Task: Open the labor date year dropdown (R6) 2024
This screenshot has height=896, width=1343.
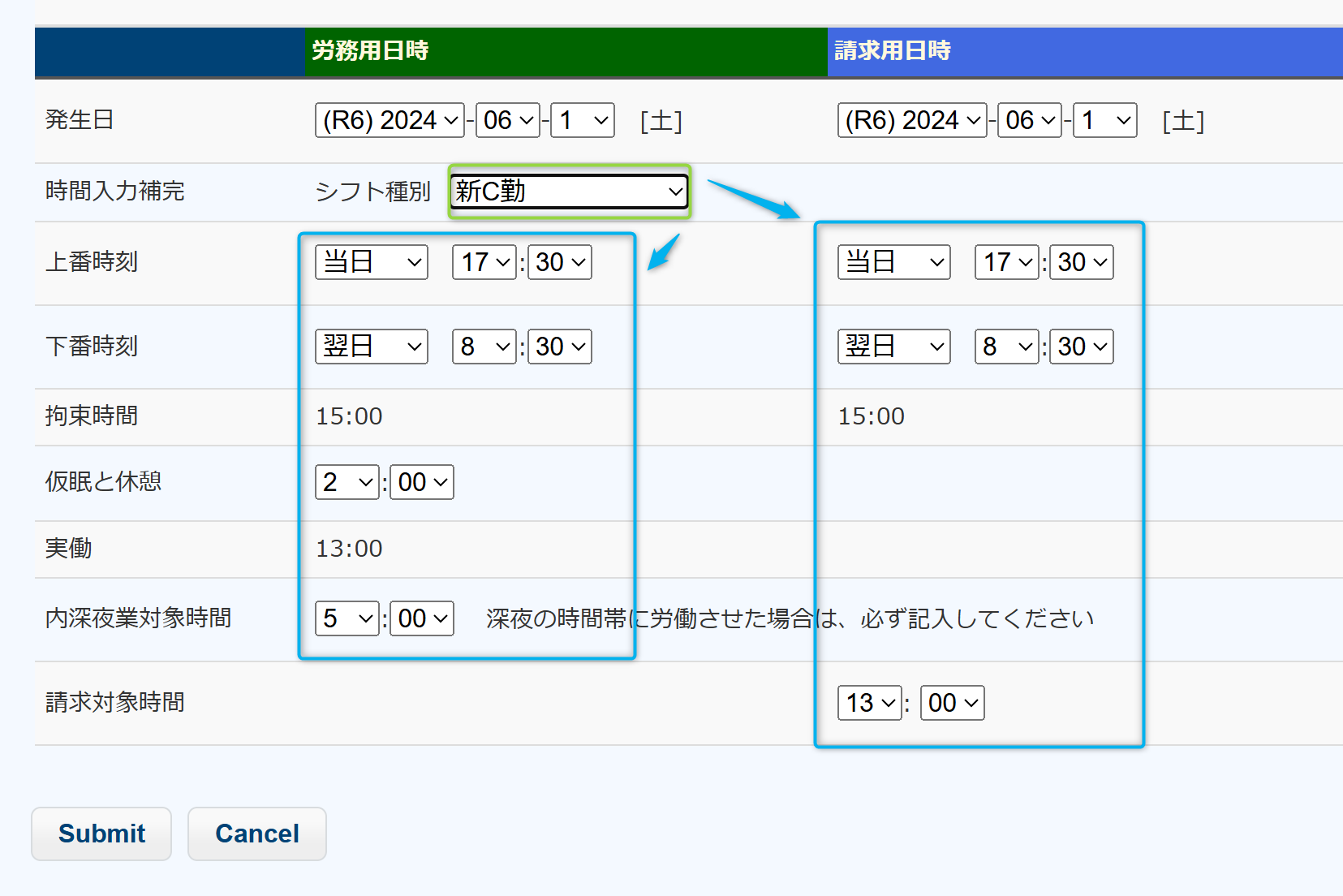Action: tap(390, 120)
